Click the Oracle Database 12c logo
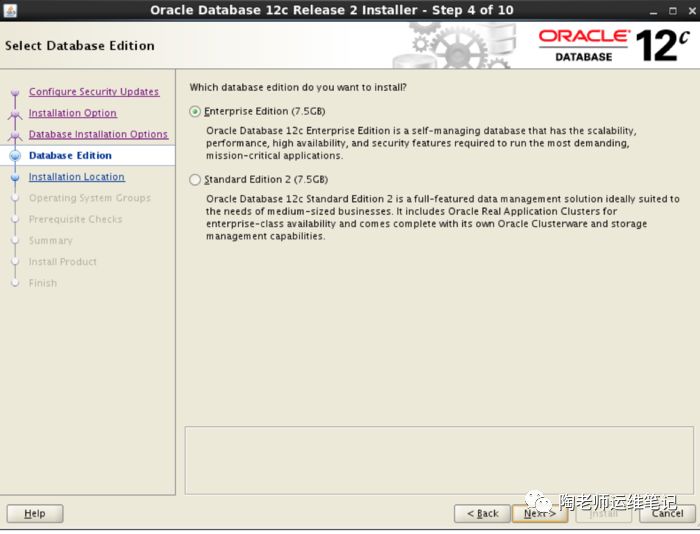Viewport: 700px width, 534px height. [614, 45]
